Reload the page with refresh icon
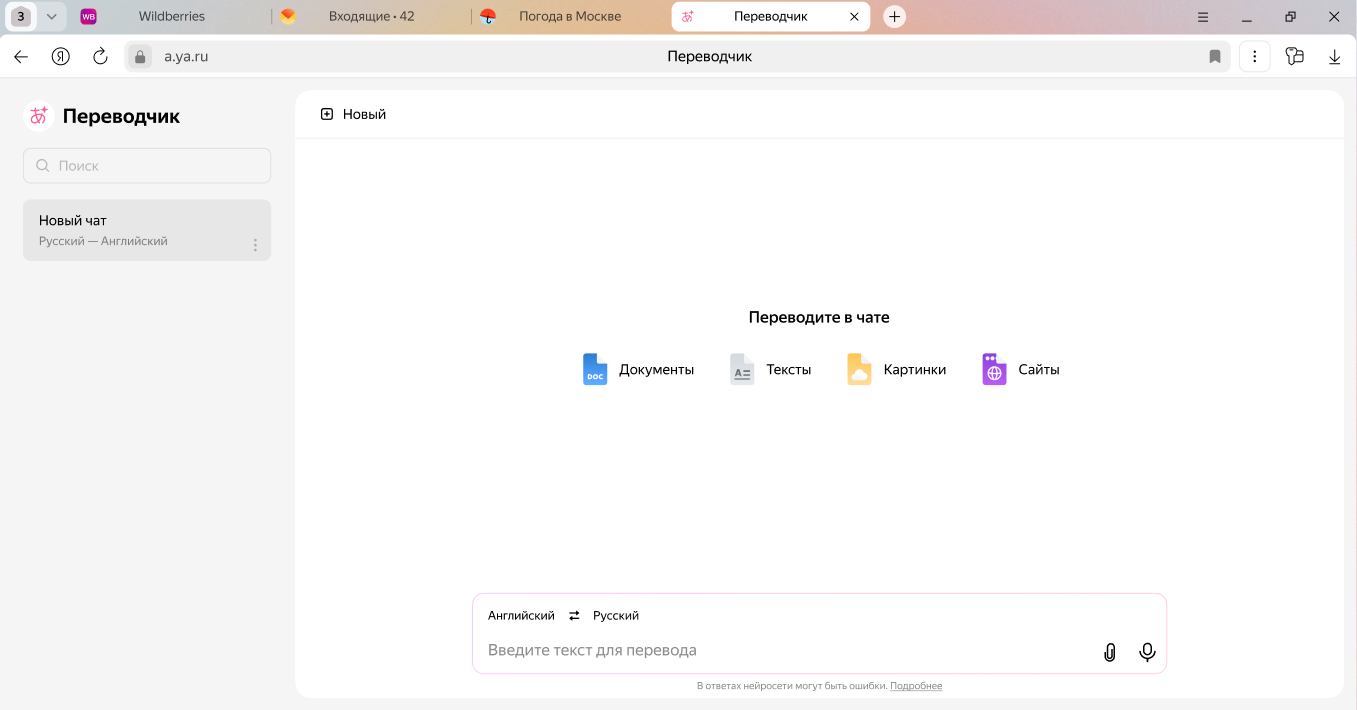1357x710 pixels. pos(100,57)
